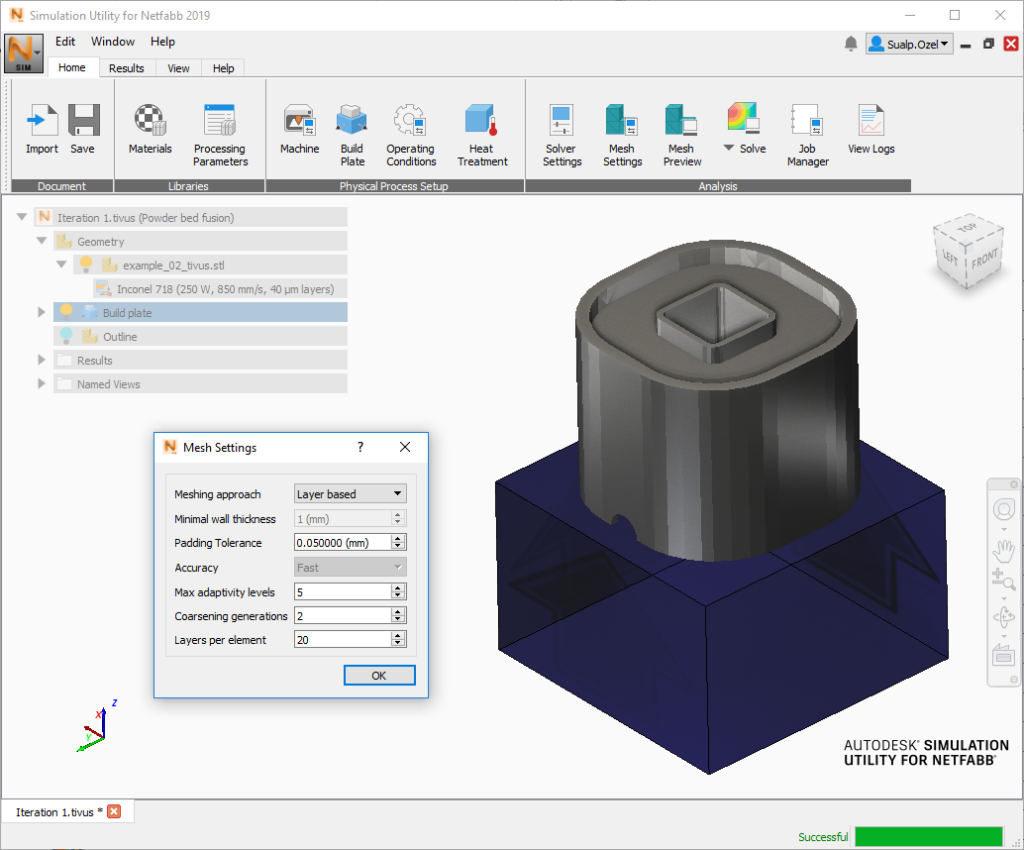Open the Window menu
The width and height of the screenshot is (1024, 850).
(112, 42)
